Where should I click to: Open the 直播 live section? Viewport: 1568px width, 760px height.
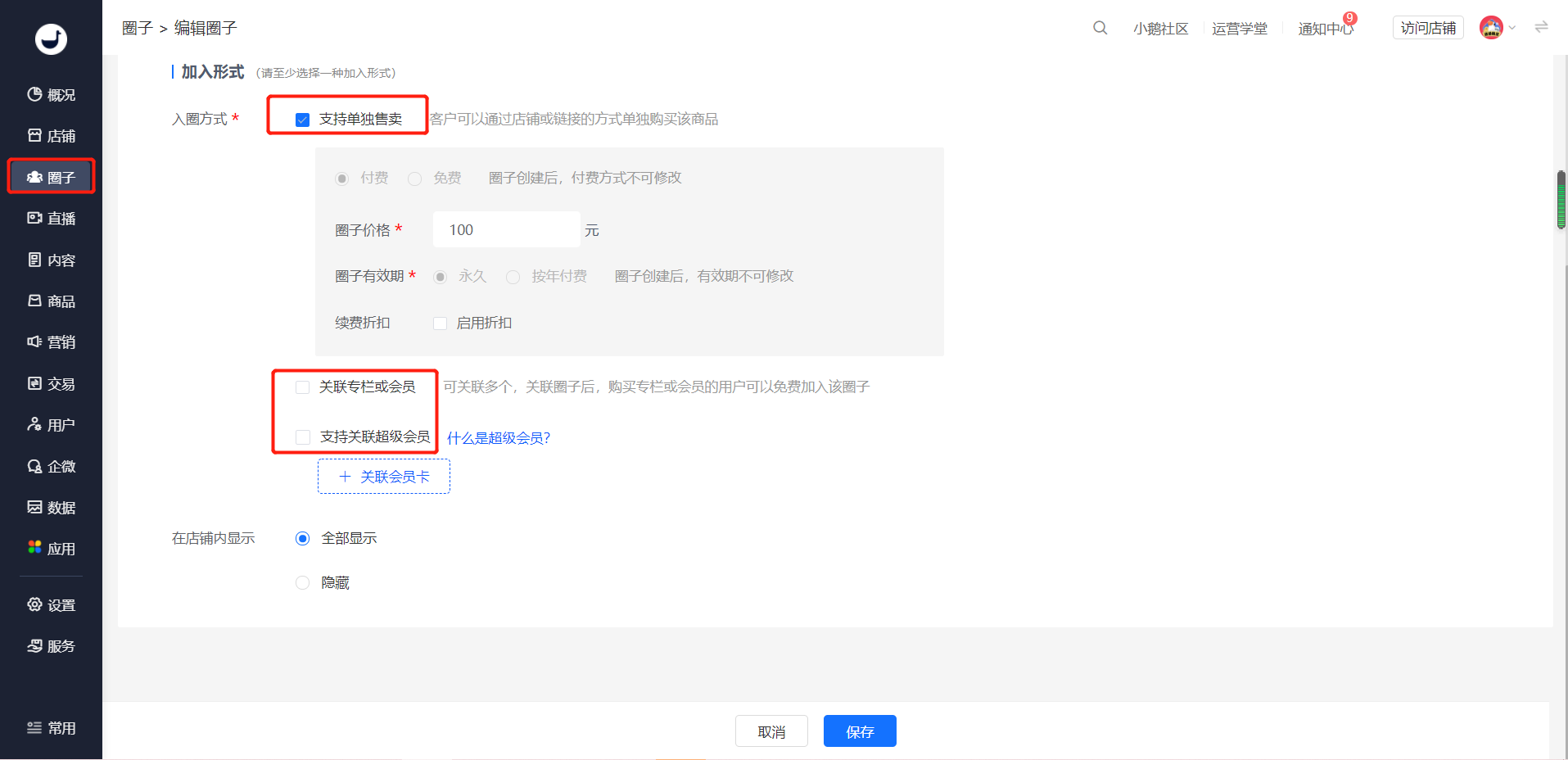point(51,219)
